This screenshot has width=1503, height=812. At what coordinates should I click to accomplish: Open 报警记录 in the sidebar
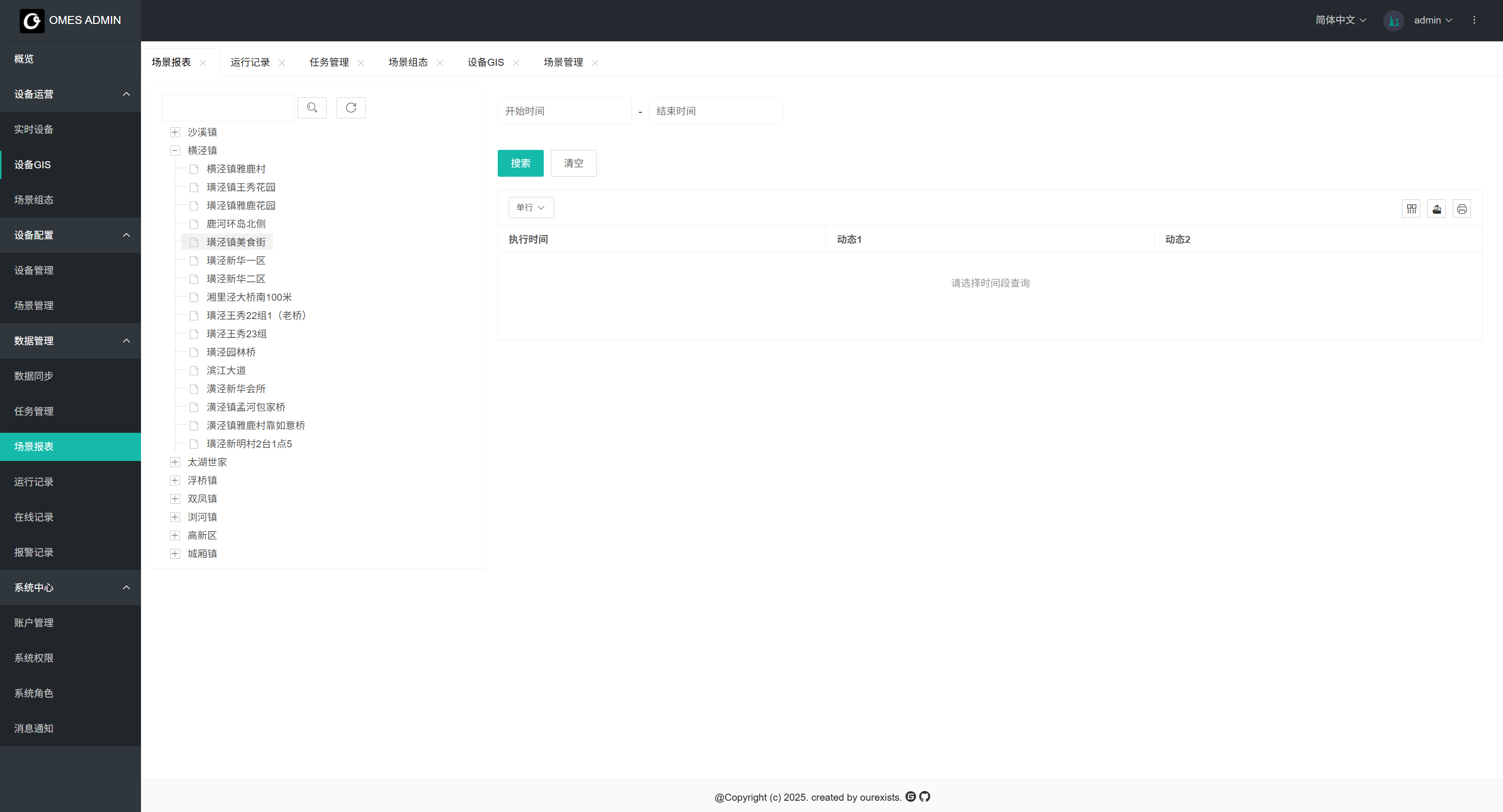(x=34, y=553)
